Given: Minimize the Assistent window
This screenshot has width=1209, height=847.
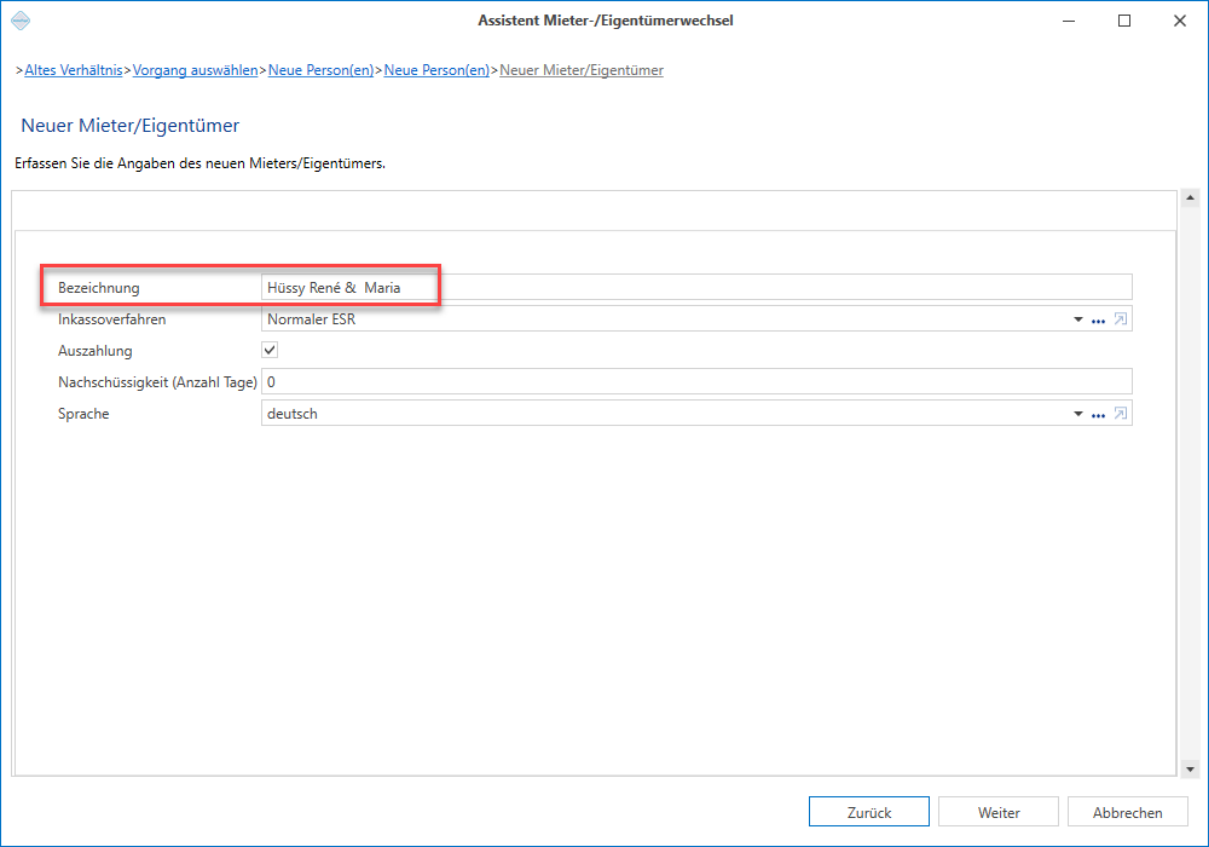Looking at the screenshot, I should tap(1069, 20).
